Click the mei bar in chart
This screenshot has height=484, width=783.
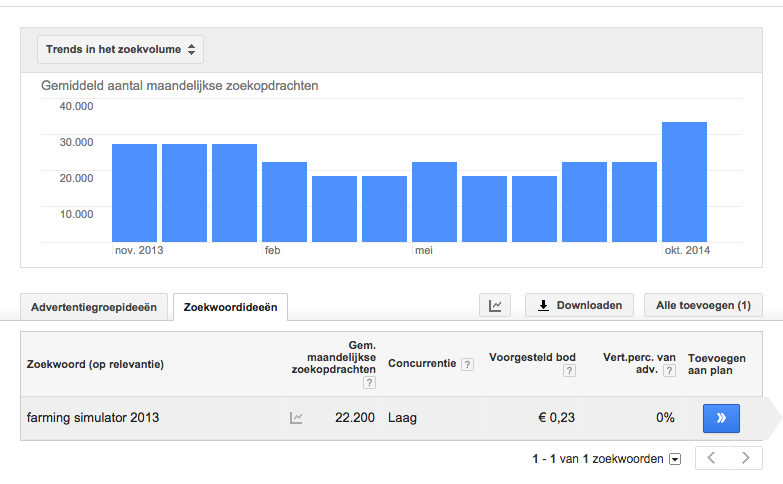pyautogui.click(x=434, y=202)
